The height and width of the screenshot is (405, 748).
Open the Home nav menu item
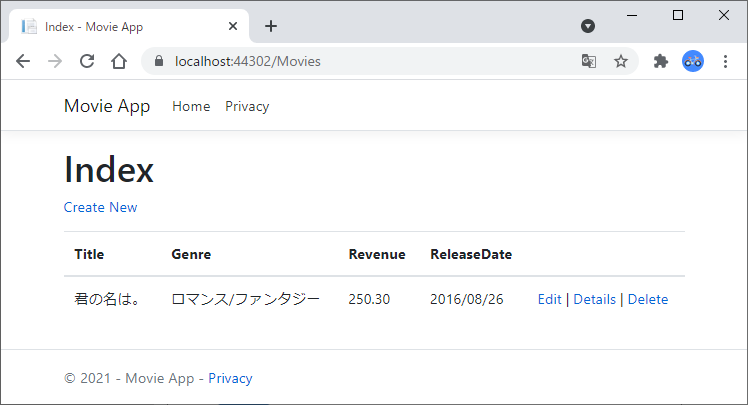[191, 106]
